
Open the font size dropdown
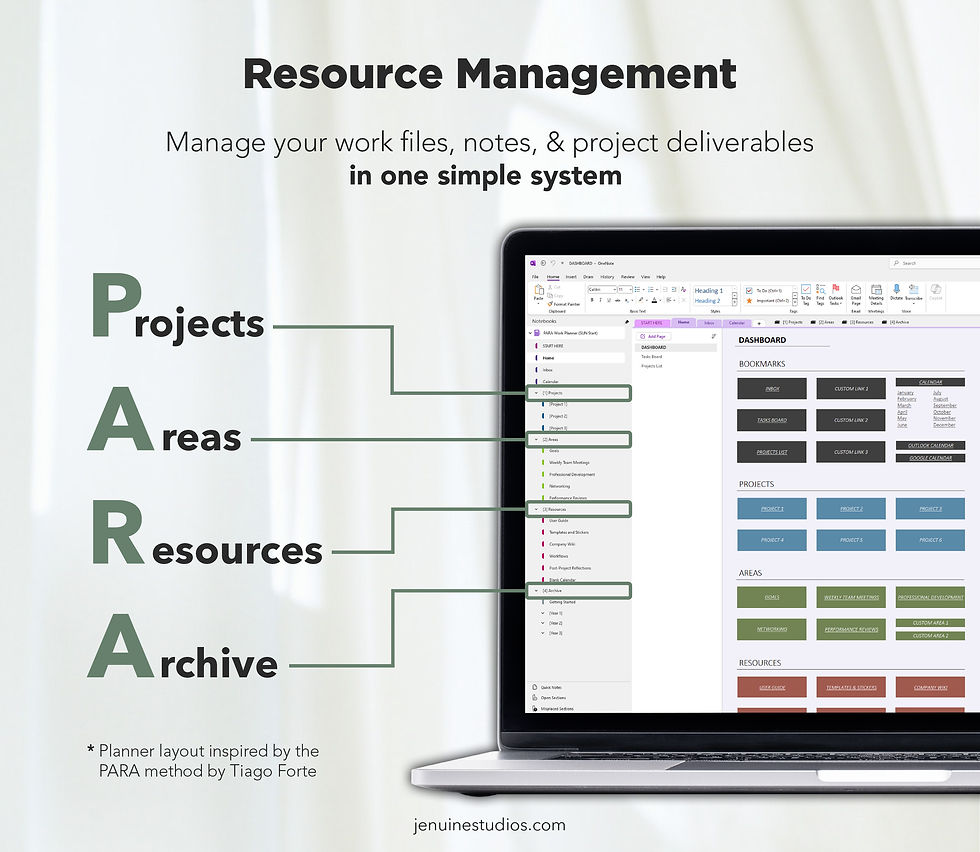(x=631, y=289)
